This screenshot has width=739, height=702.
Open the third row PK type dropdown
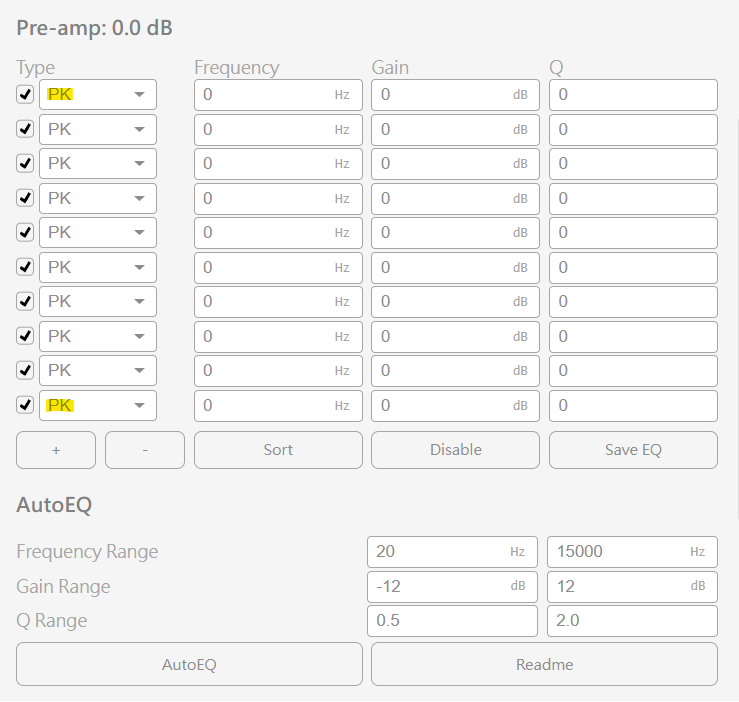pos(98,164)
